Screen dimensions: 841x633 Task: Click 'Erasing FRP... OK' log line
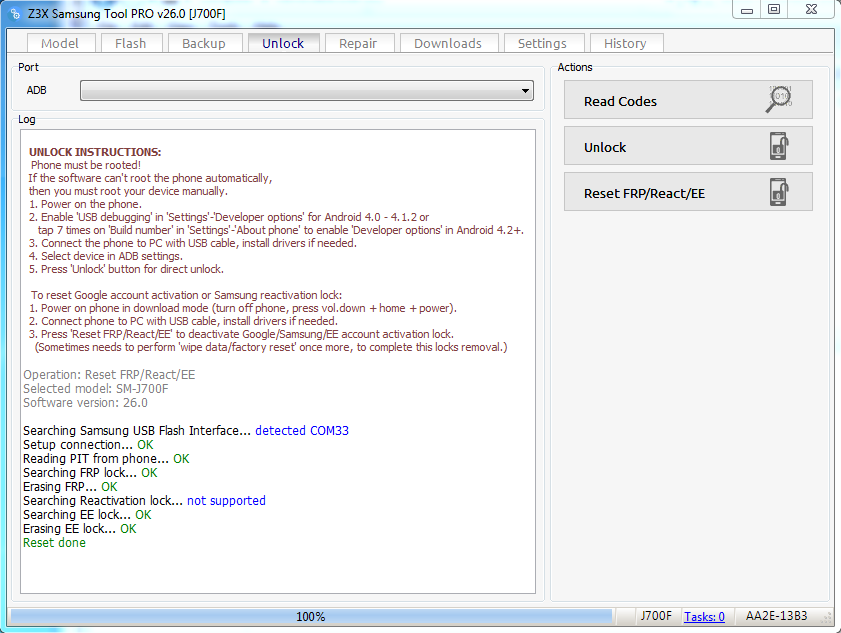coord(70,487)
